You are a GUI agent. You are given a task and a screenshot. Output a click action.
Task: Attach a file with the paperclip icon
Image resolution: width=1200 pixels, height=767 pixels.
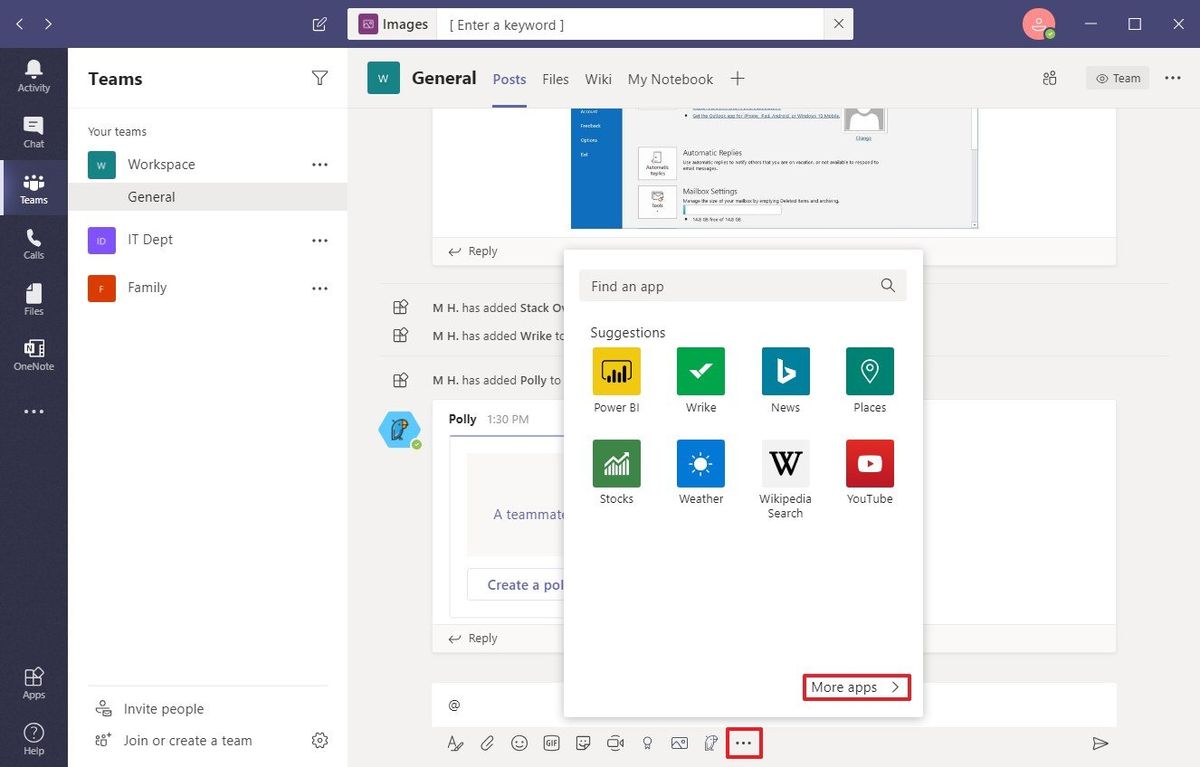(487, 743)
